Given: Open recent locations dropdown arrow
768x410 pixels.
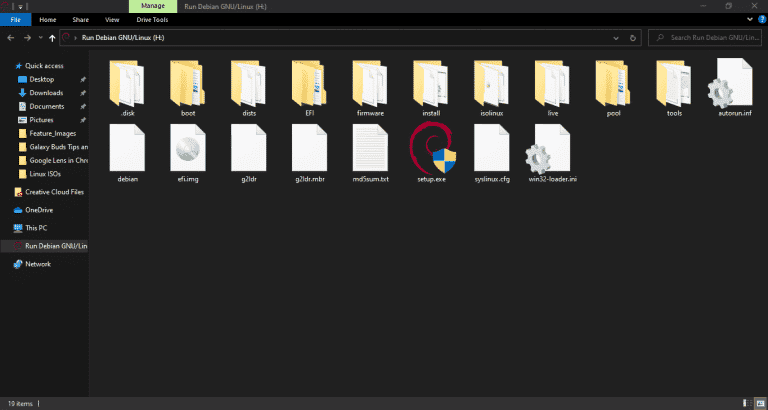Looking at the screenshot, I should click(x=37, y=38).
